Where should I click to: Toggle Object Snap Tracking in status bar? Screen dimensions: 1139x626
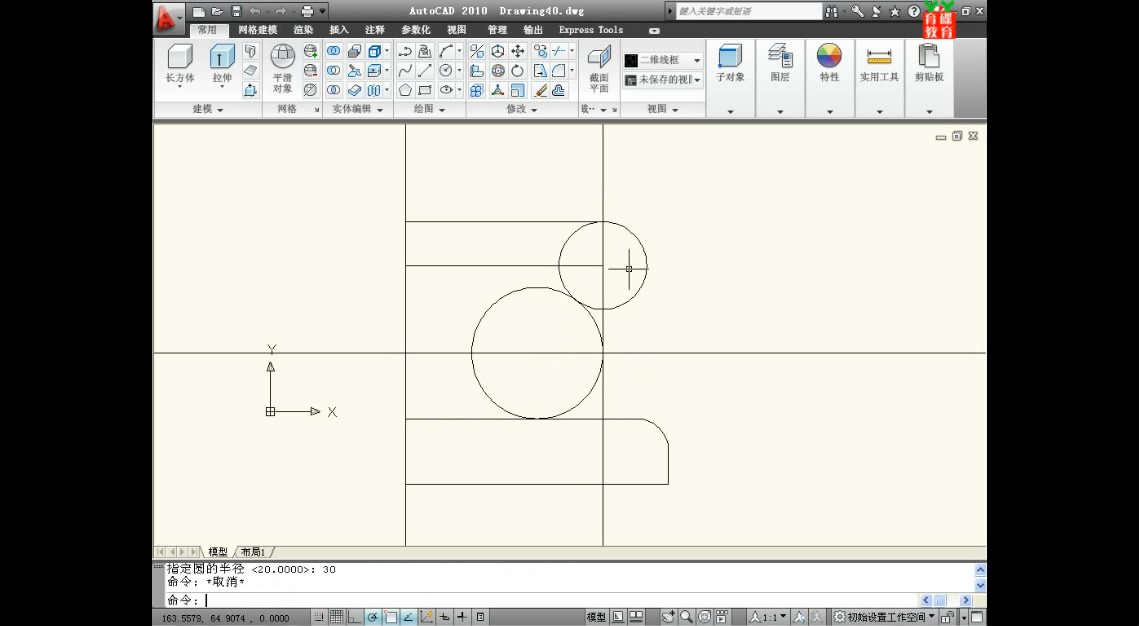409,617
